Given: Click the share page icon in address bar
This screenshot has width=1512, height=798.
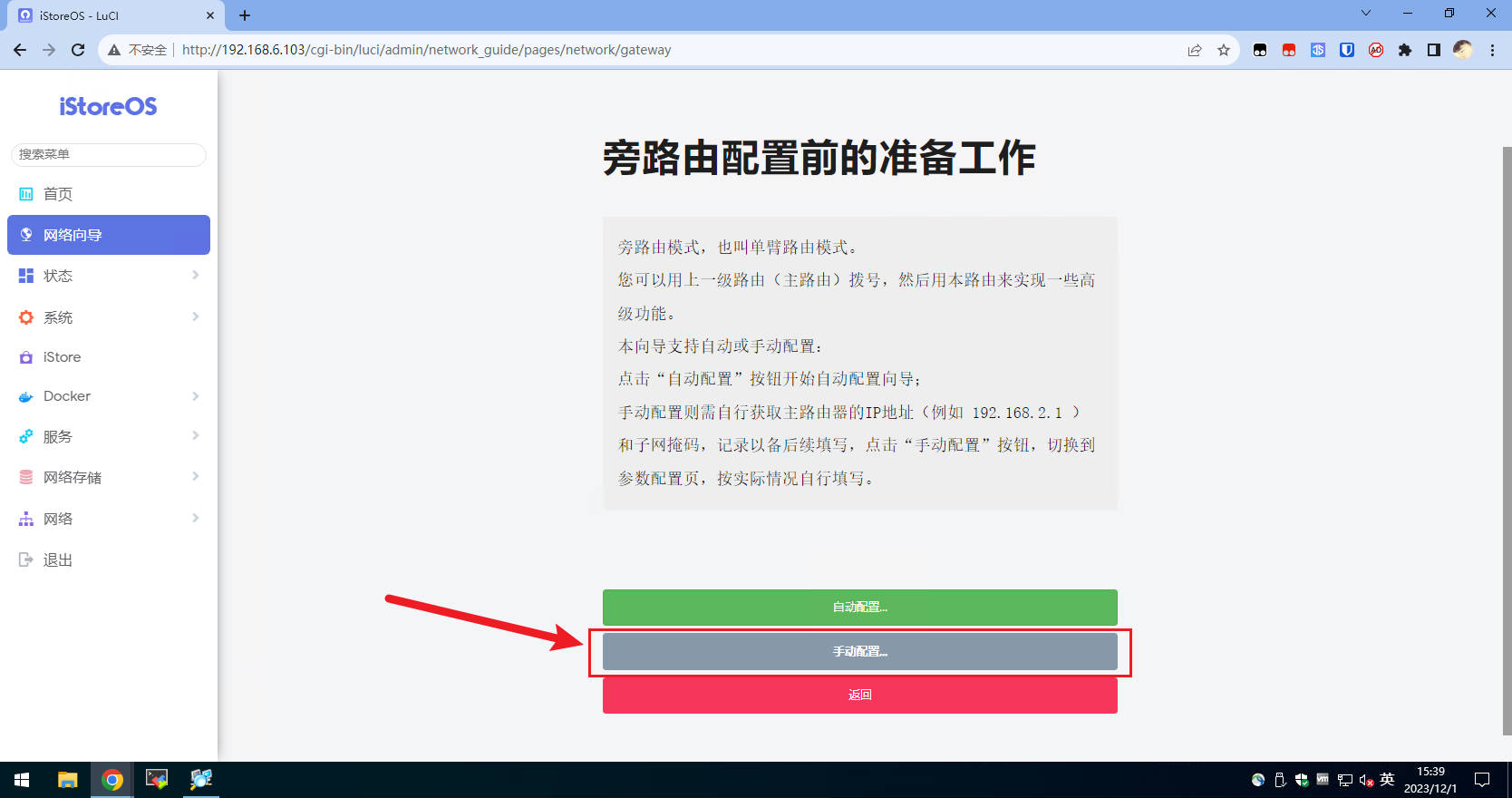Looking at the screenshot, I should 1195,50.
